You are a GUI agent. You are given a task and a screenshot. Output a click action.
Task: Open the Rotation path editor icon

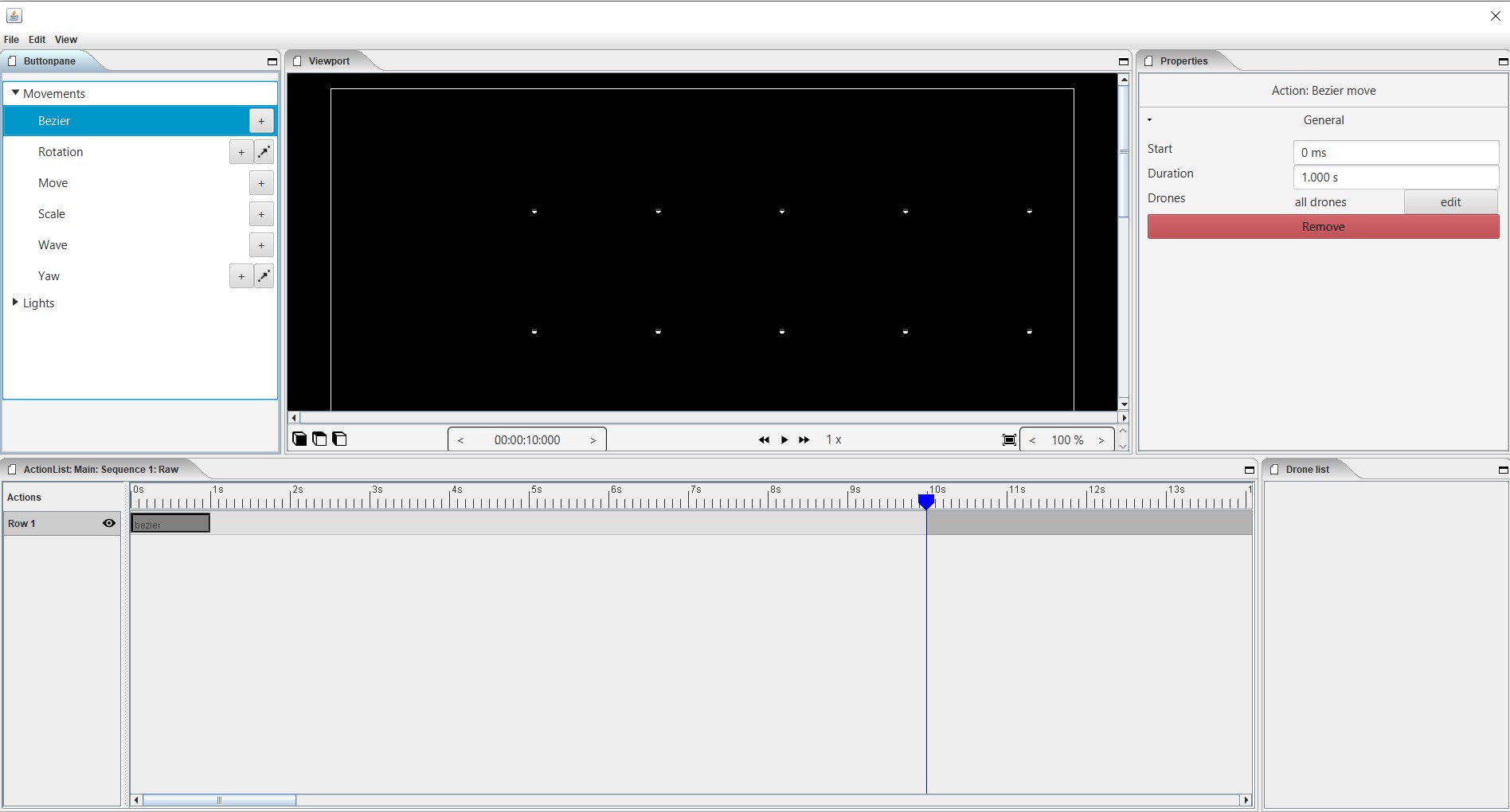264,152
